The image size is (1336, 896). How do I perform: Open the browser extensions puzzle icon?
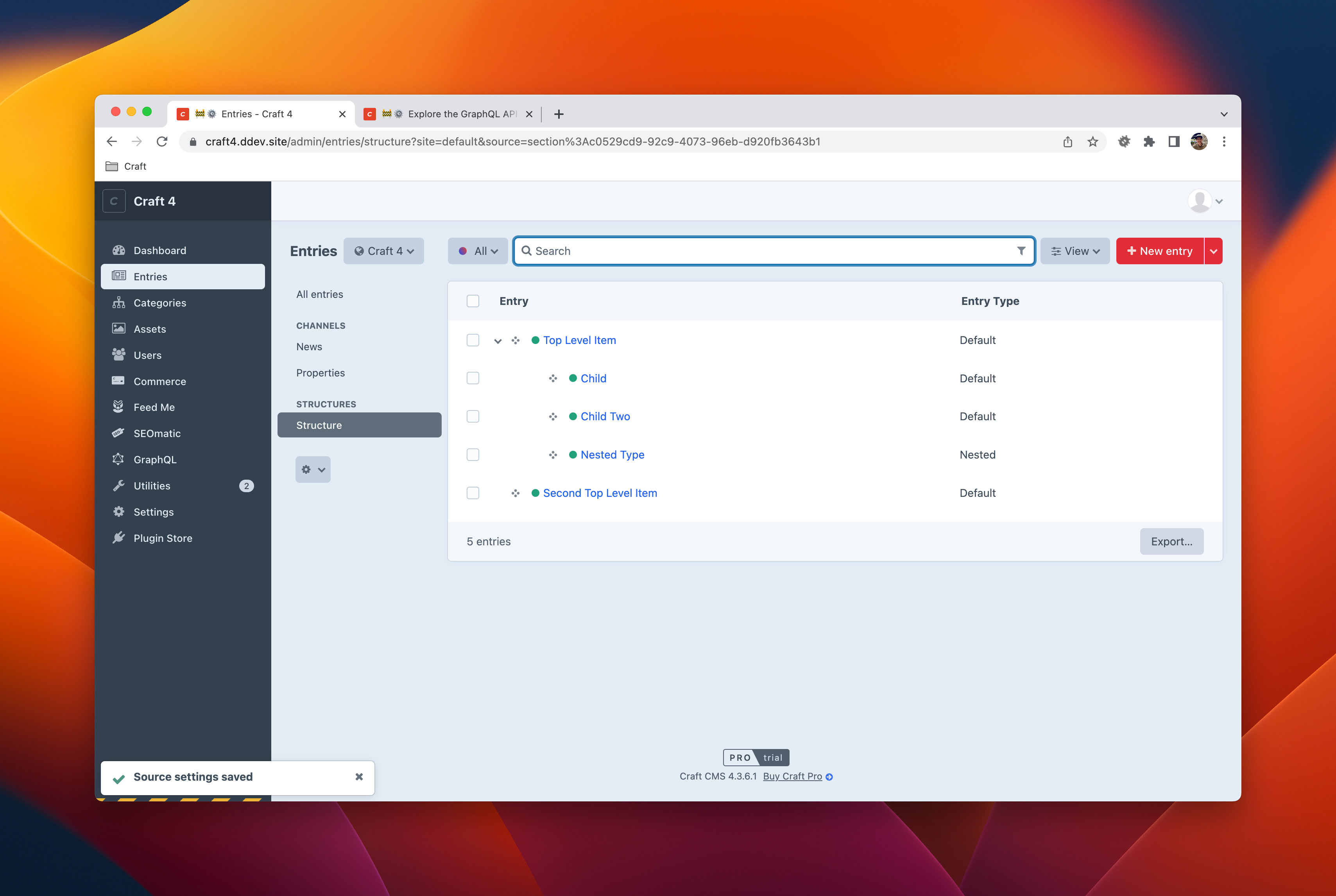click(x=1149, y=142)
